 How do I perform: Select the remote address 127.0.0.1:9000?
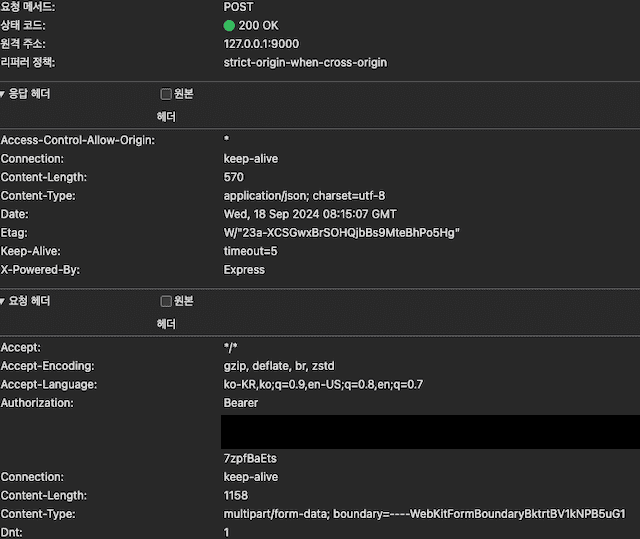click(x=261, y=44)
